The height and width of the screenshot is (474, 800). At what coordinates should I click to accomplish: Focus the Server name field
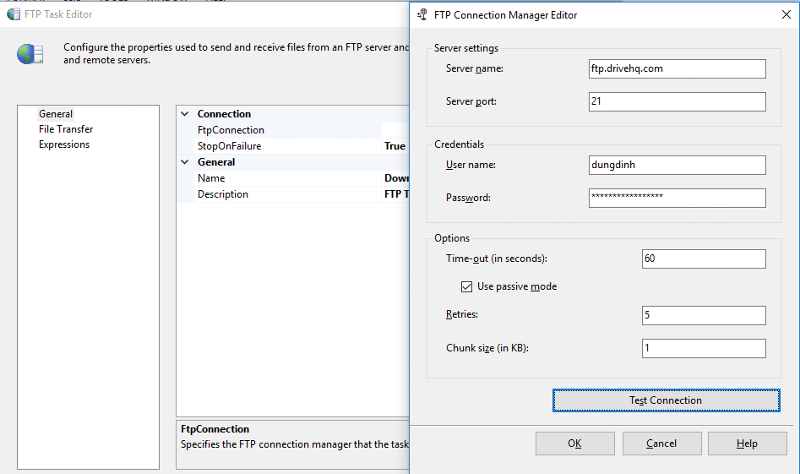(x=677, y=69)
